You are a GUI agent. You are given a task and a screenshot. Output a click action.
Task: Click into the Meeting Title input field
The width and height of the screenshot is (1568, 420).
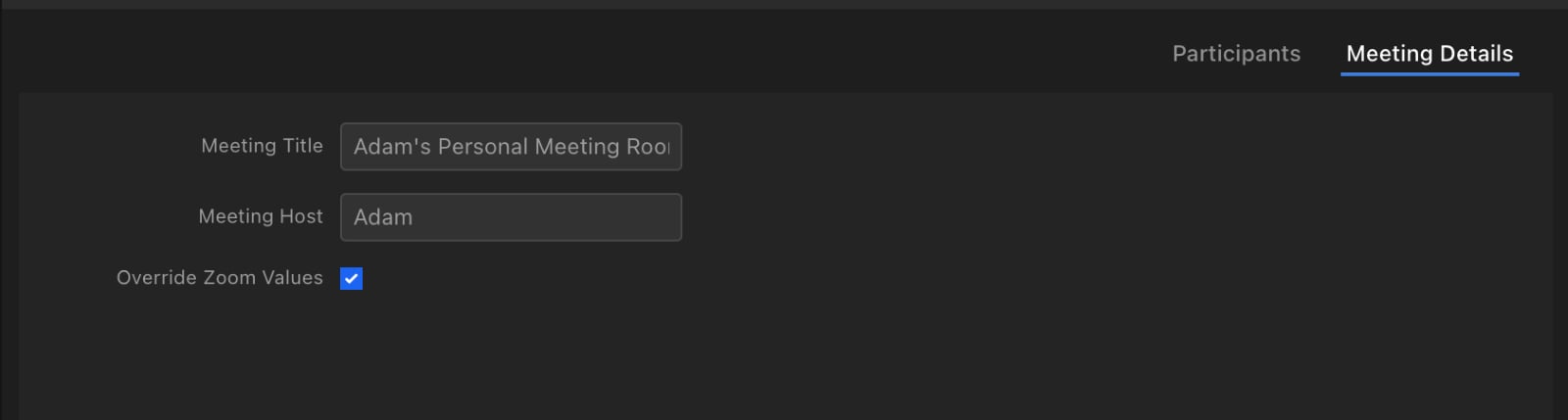511,147
